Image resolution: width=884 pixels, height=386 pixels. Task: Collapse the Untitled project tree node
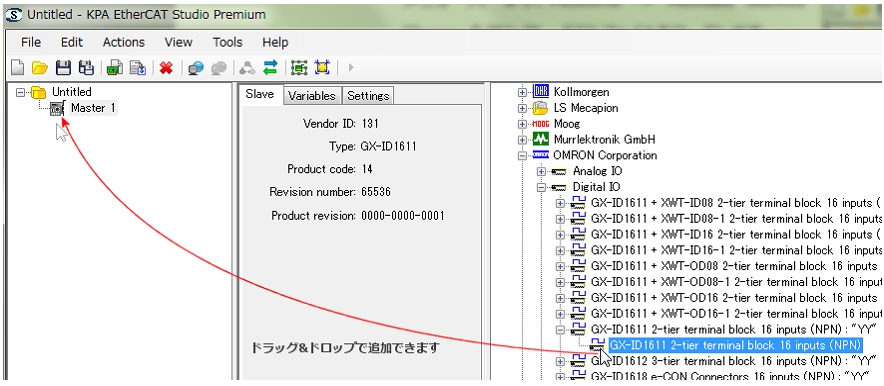tap(21, 92)
